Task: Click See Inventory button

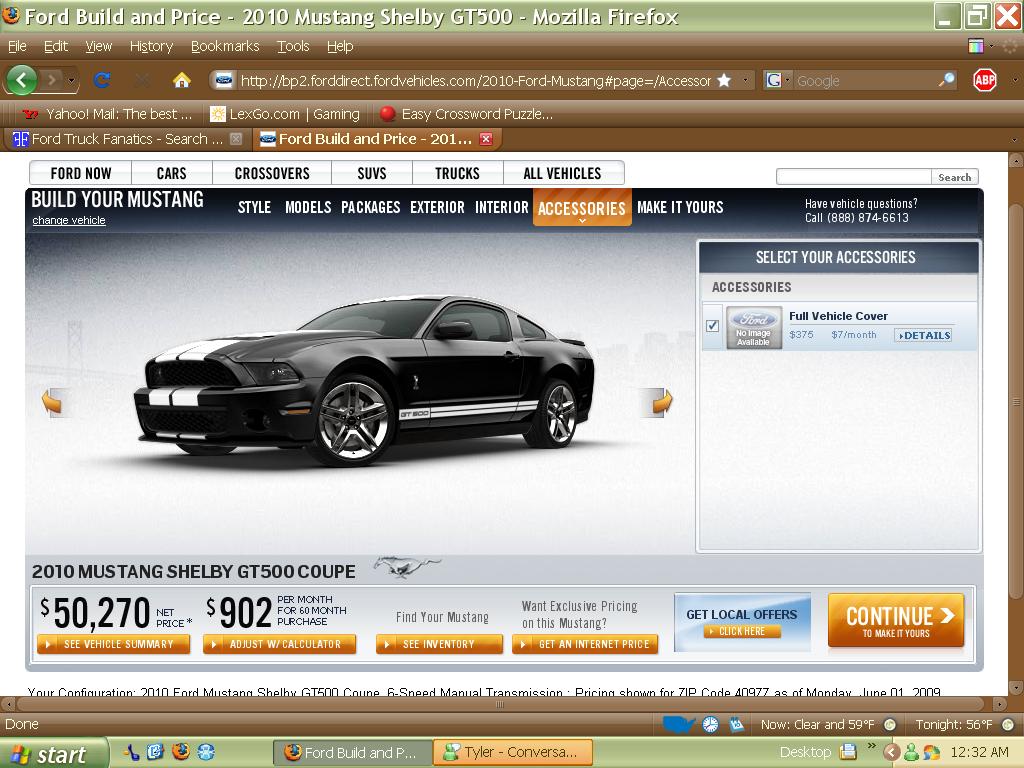Action: click(439, 644)
